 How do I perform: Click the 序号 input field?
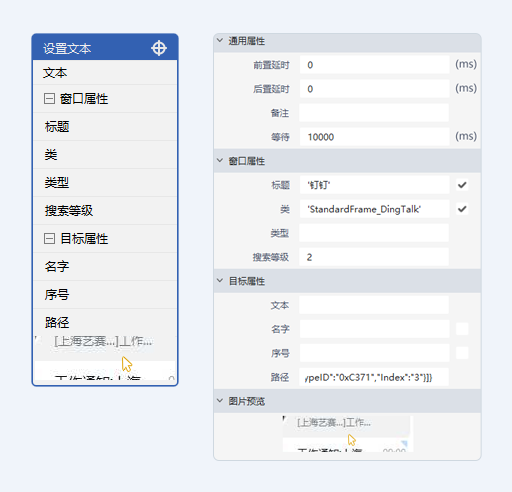coord(374,353)
